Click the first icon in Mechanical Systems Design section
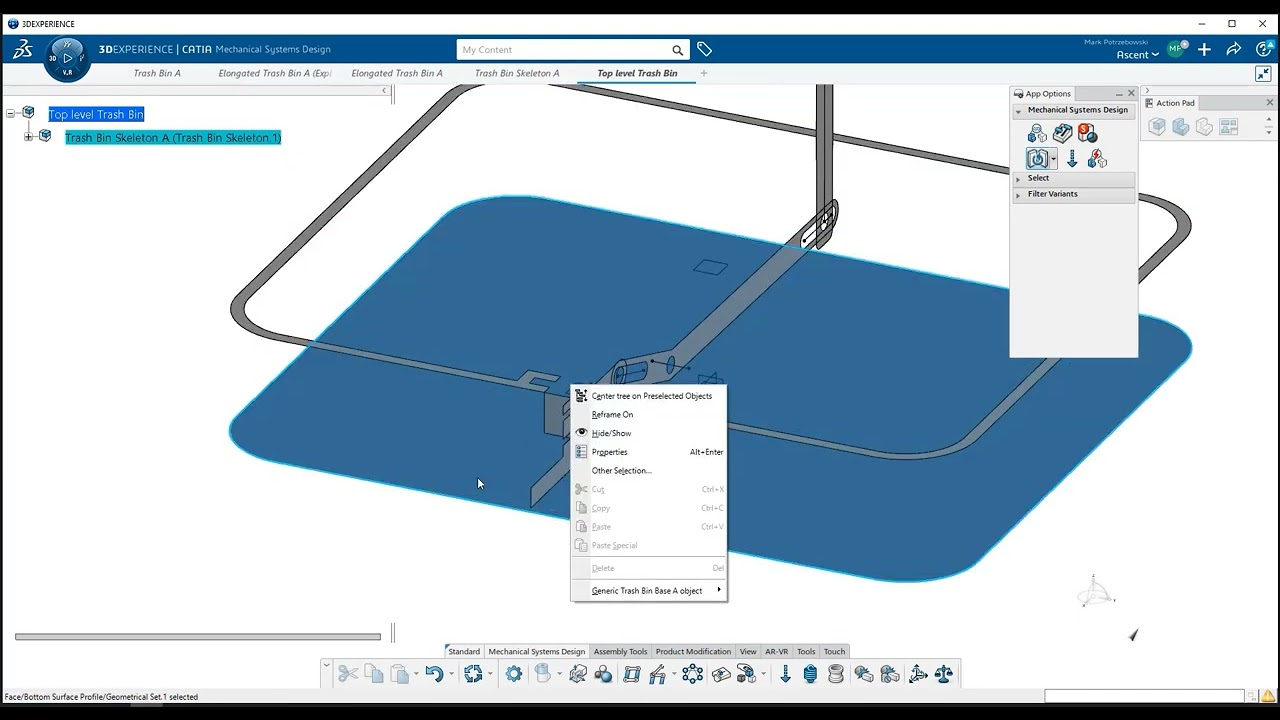This screenshot has height=720, width=1280. (x=1037, y=133)
